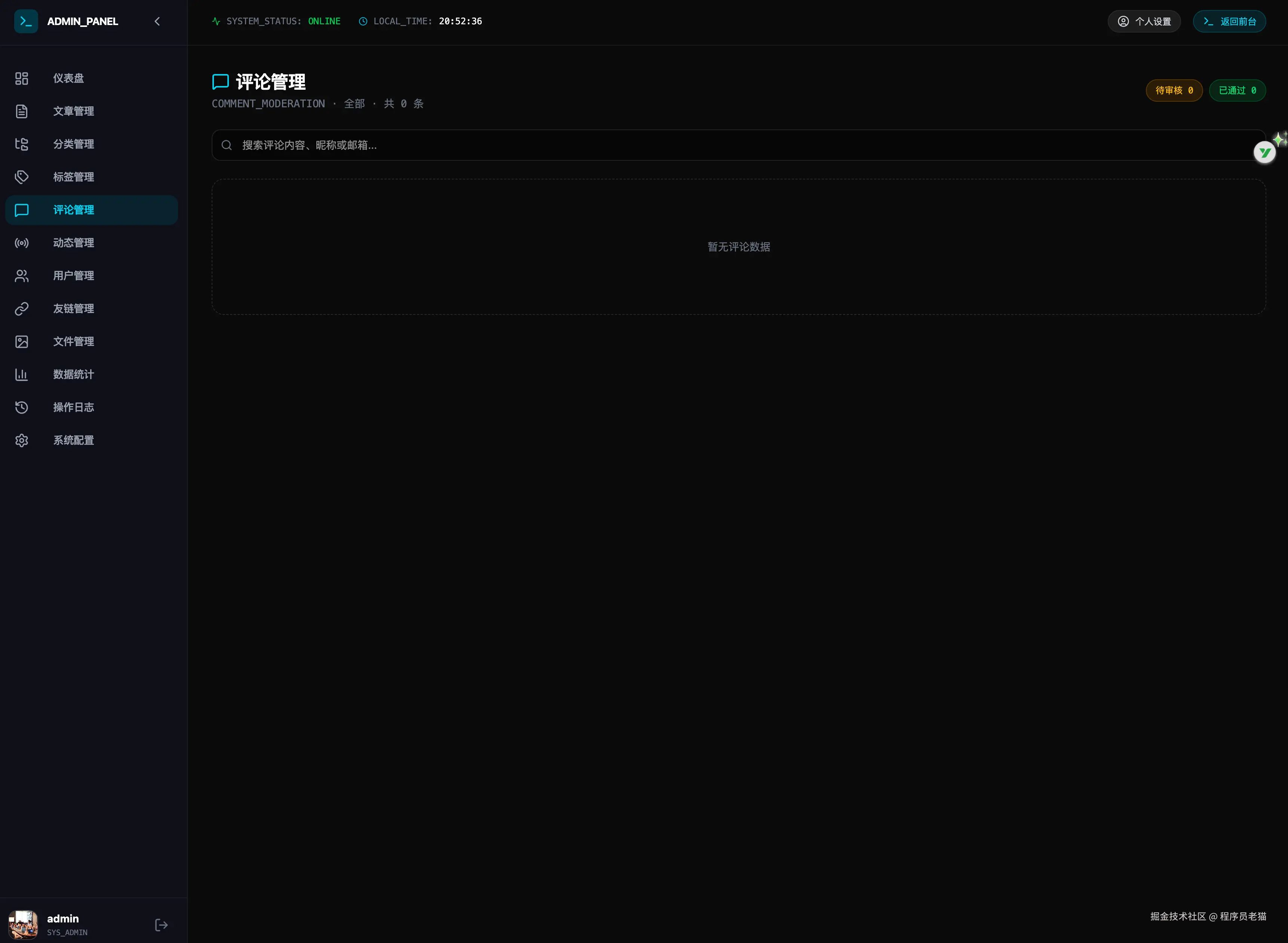Image resolution: width=1288 pixels, height=943 pixels.
Task: Click the 用户管理 people icon
Action: (x=22, y=276)
